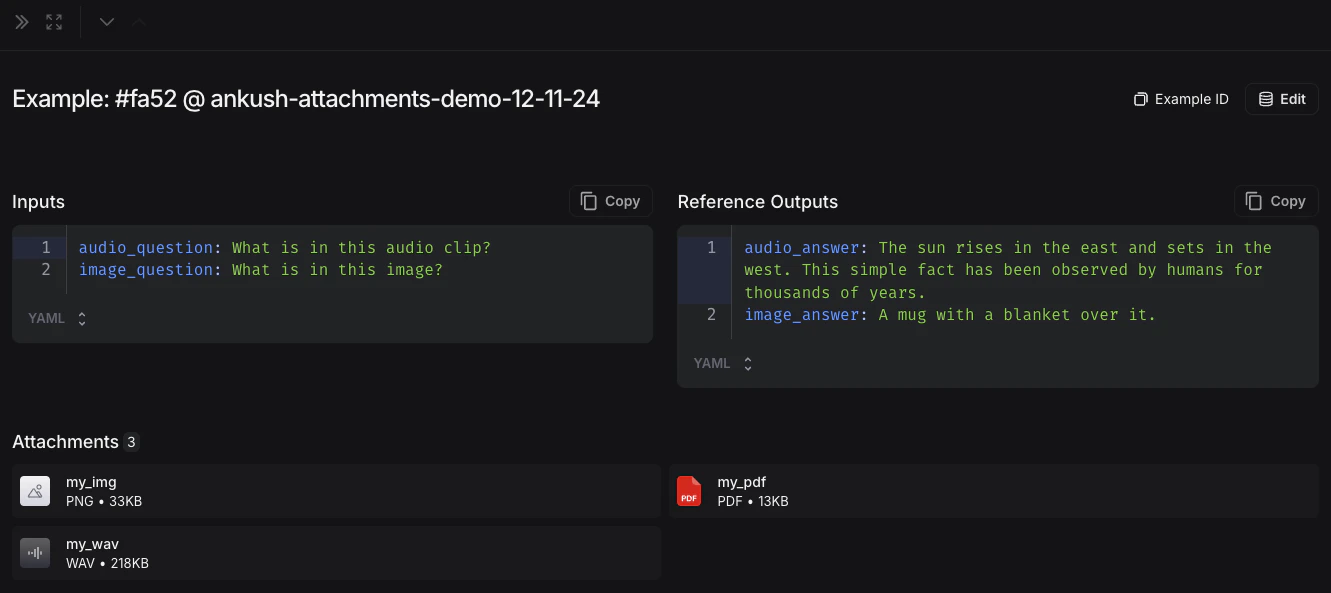Select the my_img attachment row
The height and width of the screenshot is (593, 1331).
tap(330, 491)
